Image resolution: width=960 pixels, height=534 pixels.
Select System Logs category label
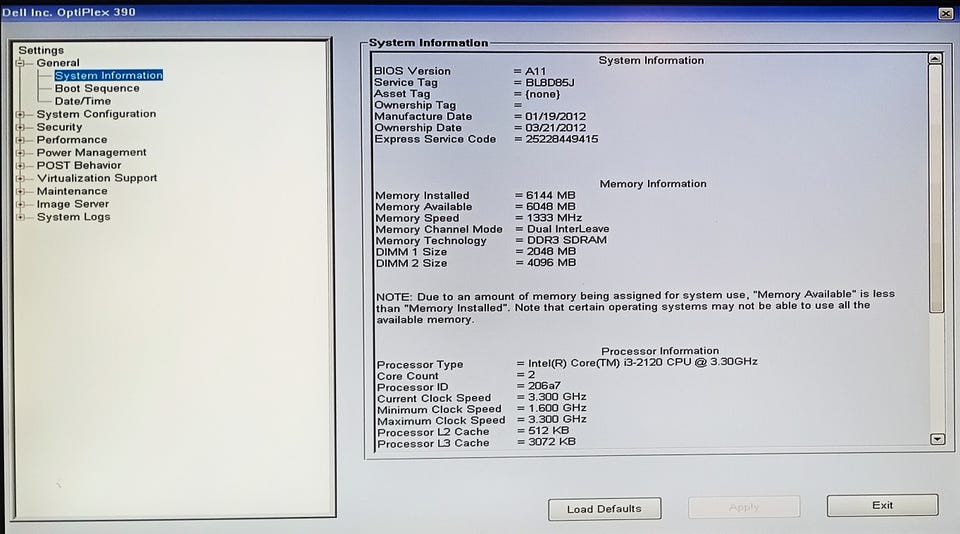pyautogui.click(x=73, y=217)
